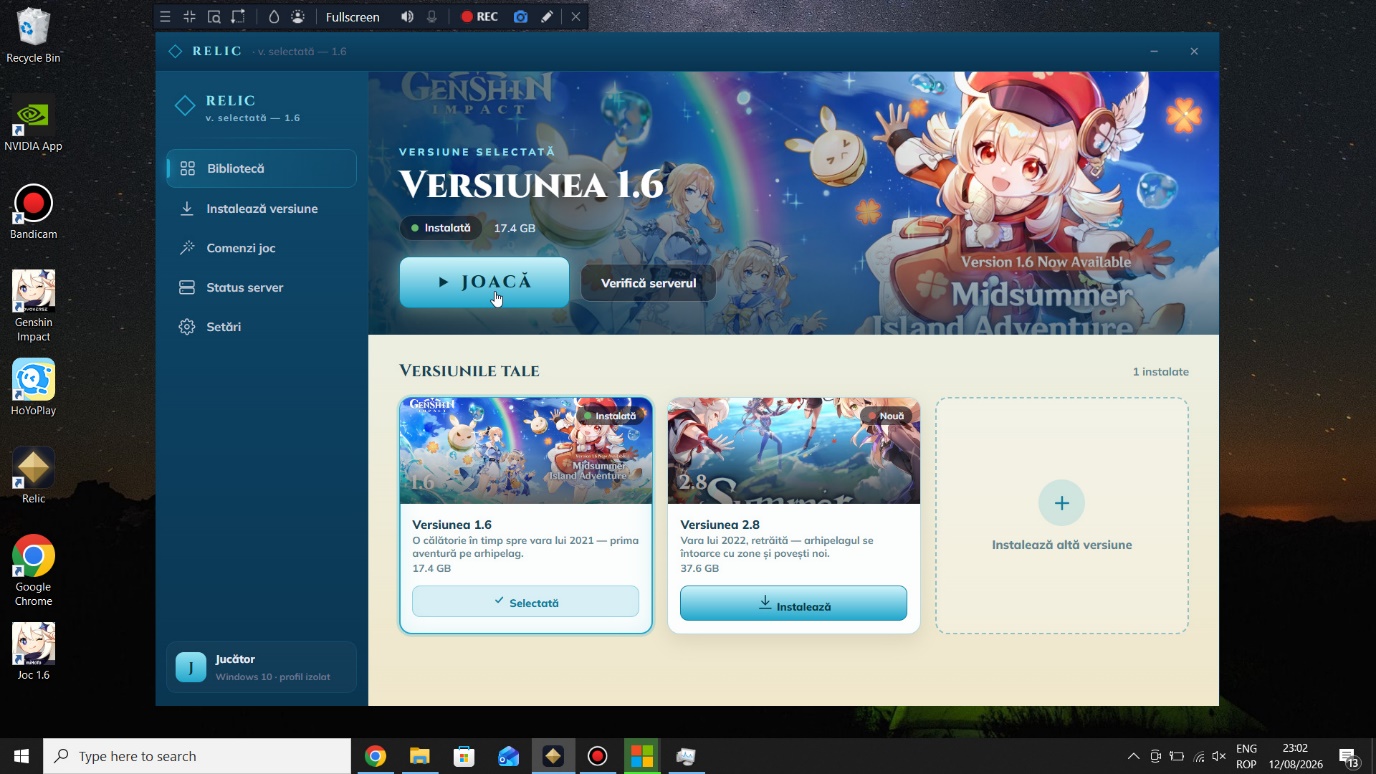1376x774 pixels.
Task: Go to Instalează versiune in the sidebar
Action: (262, 208)
